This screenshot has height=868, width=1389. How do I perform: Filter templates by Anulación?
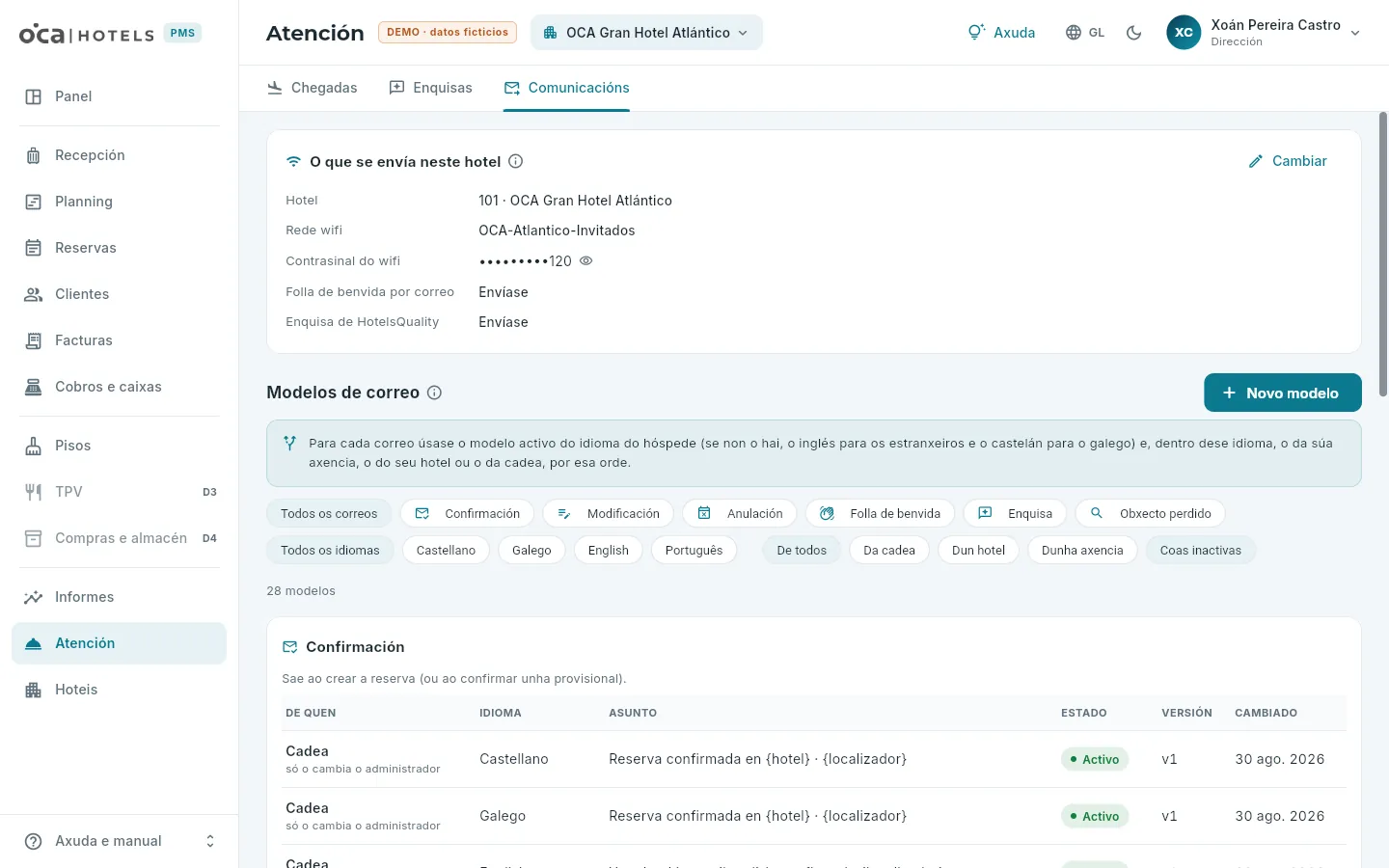[739, 513]
